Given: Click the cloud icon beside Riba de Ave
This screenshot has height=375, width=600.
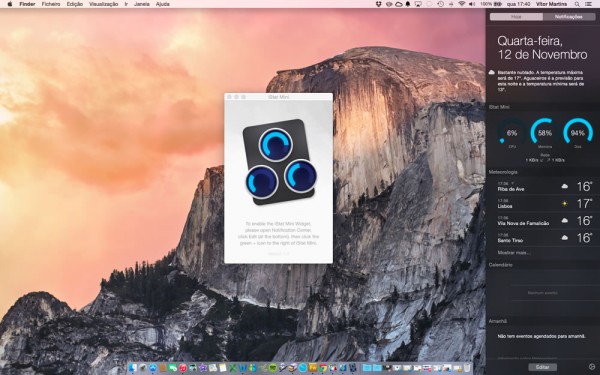Looking at the screenshot, I should [564, 186].
